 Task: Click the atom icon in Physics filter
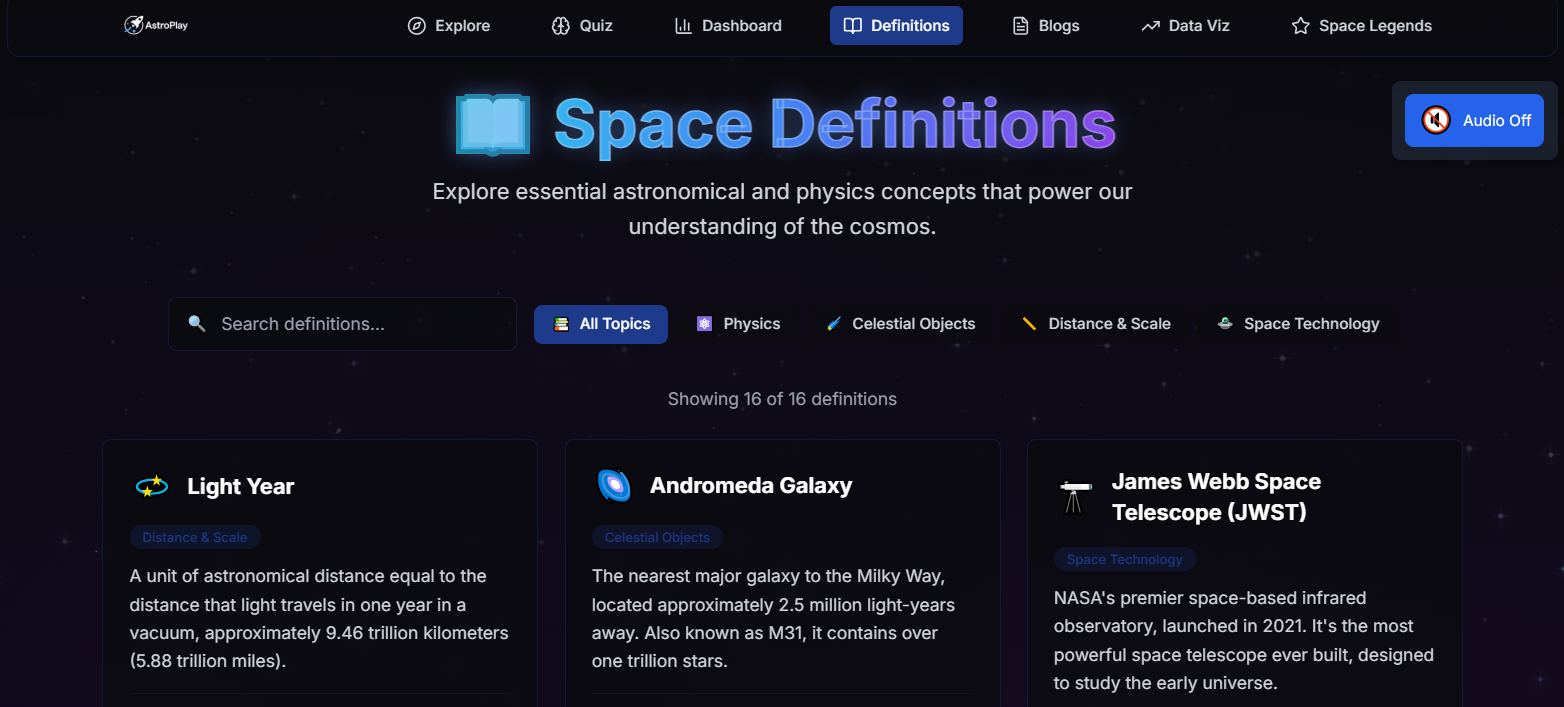[704, 324]
